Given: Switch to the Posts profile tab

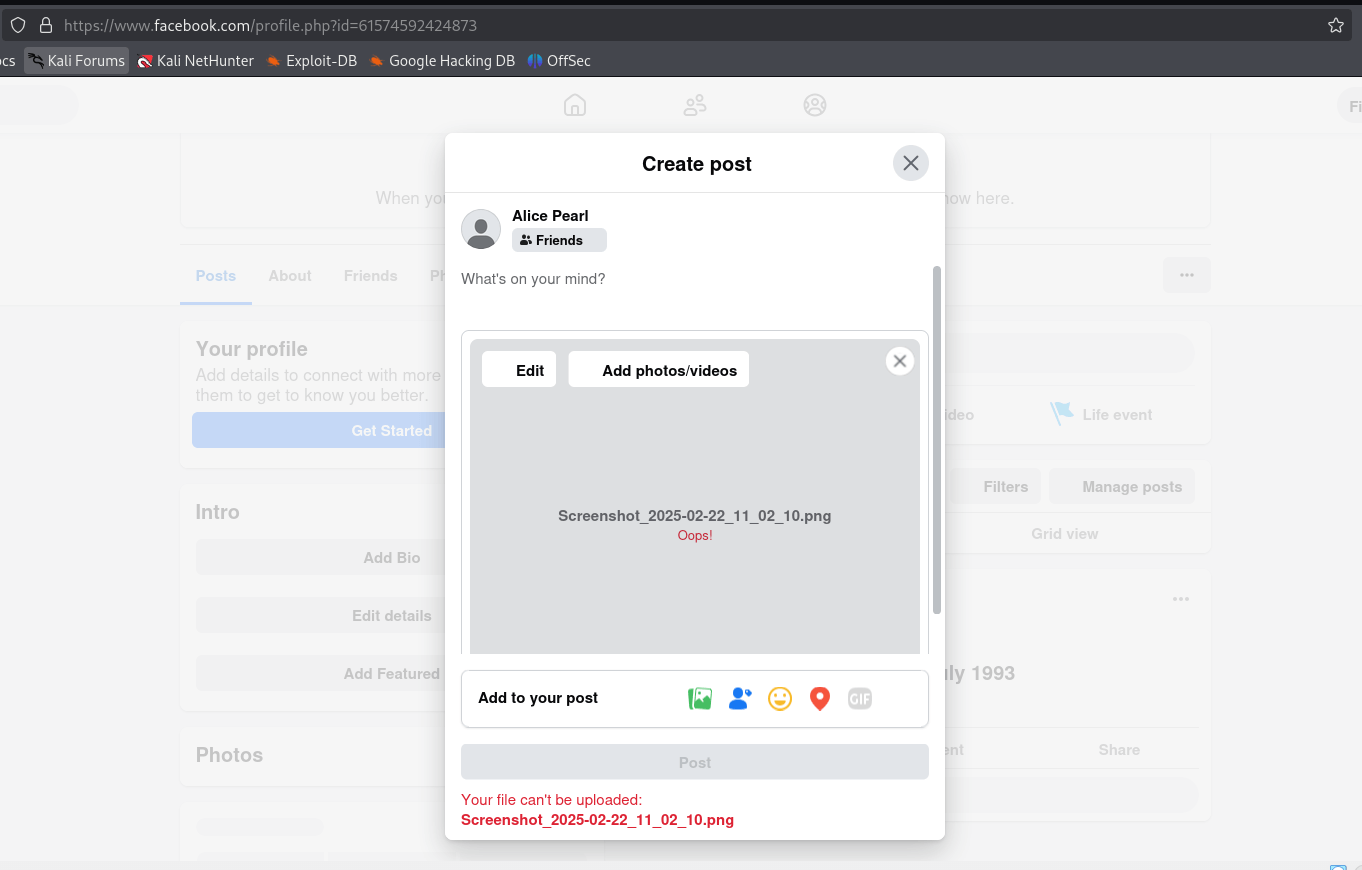Looking at the screenshot, I should (216, 276).
